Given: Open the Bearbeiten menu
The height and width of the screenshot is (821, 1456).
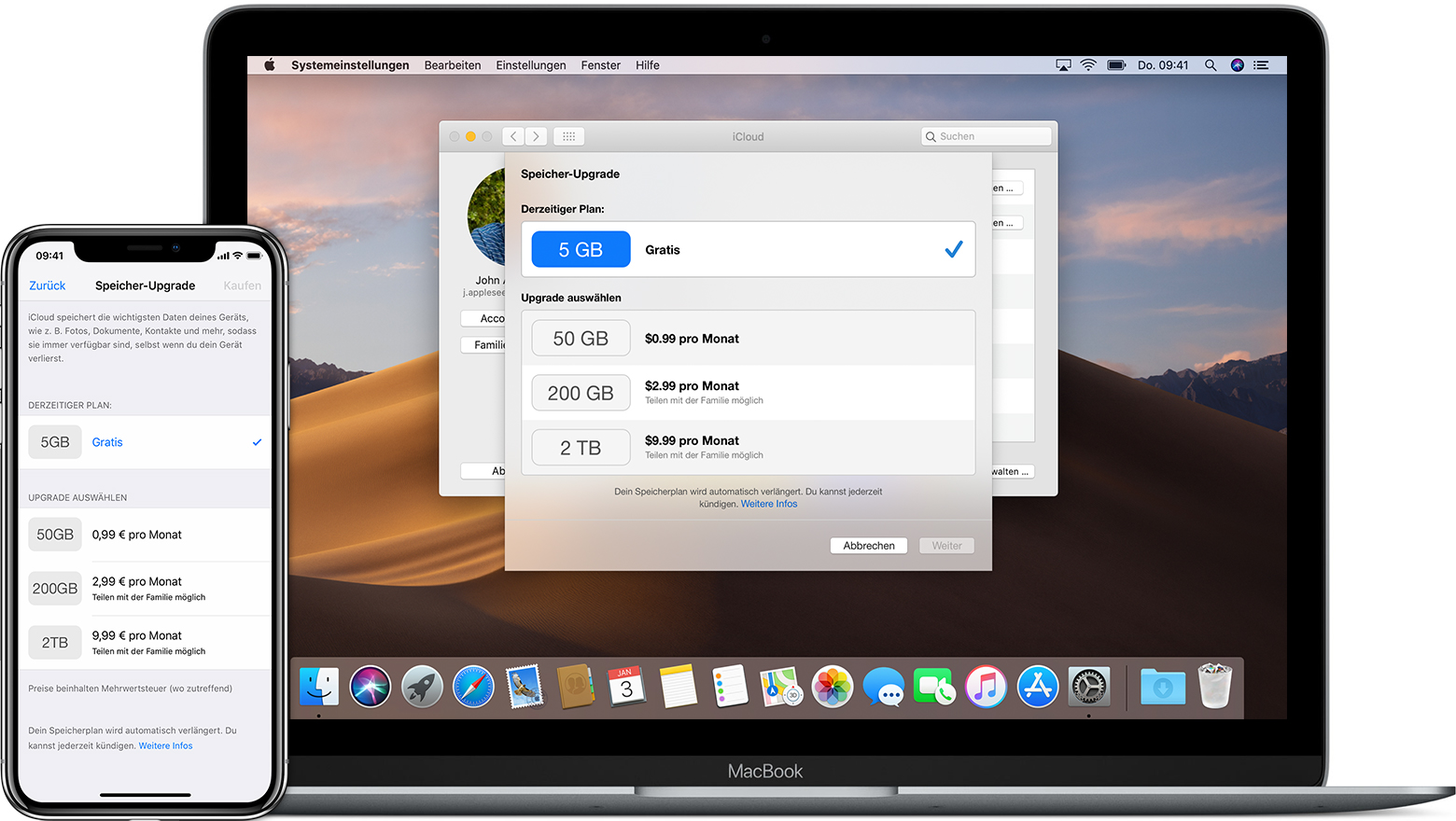Looking at the screenshot, I should point(453,65).
